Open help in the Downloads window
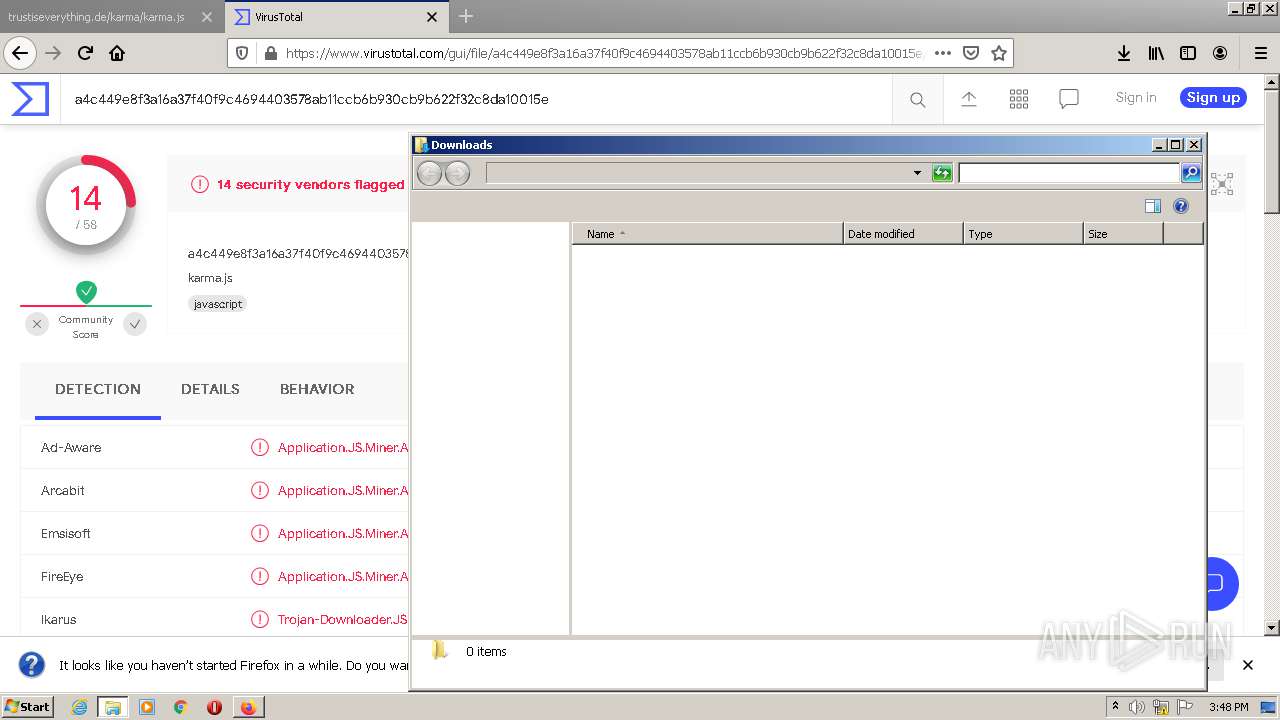This screenshot has width=1280, height=720. point(1181,206)
